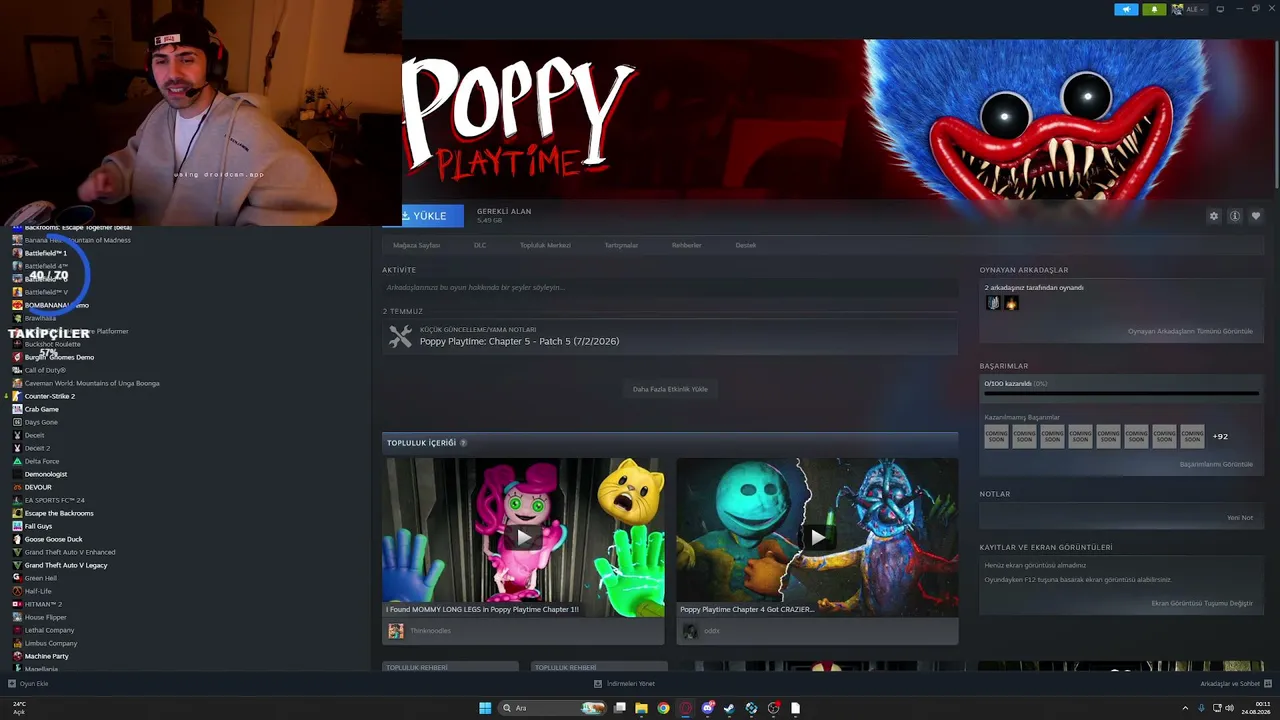Screen dimensions: 1280x720
Task: Click the achievements 0/100 progress bar
Action: pyautogui.click(x=1121, y=393)
